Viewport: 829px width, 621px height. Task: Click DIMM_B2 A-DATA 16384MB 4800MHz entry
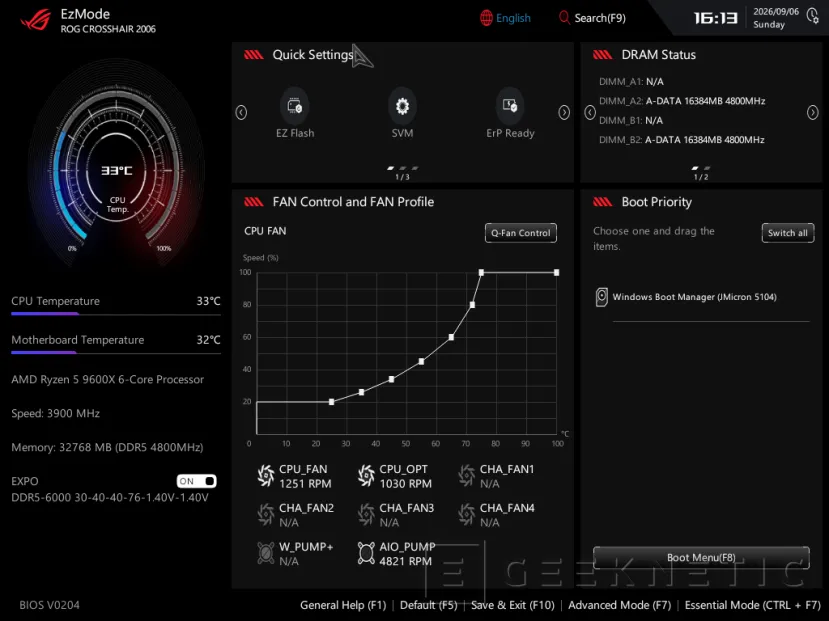pos(681,140)
